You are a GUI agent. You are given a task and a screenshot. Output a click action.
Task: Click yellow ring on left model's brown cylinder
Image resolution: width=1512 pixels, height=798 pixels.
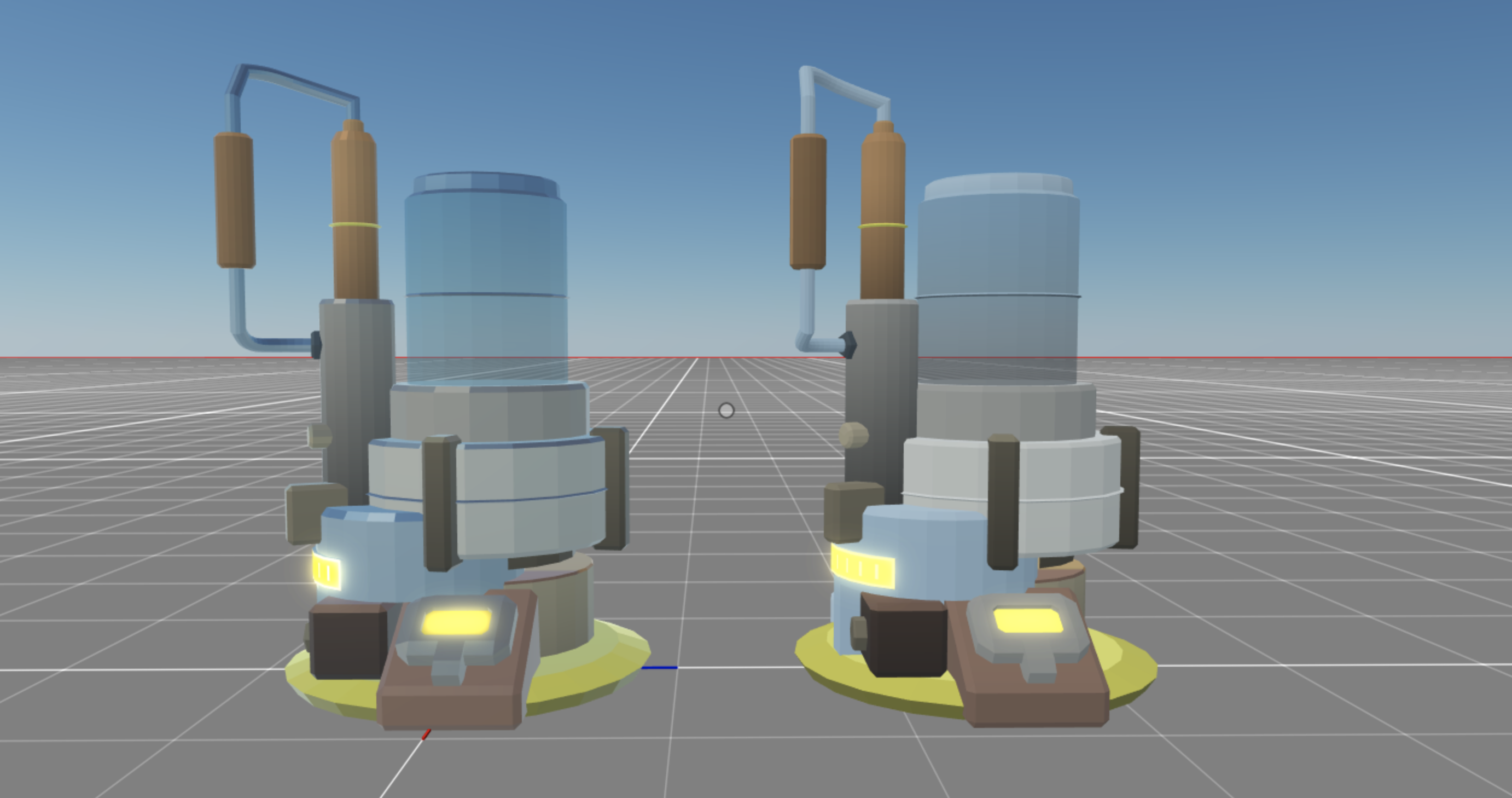354,225
